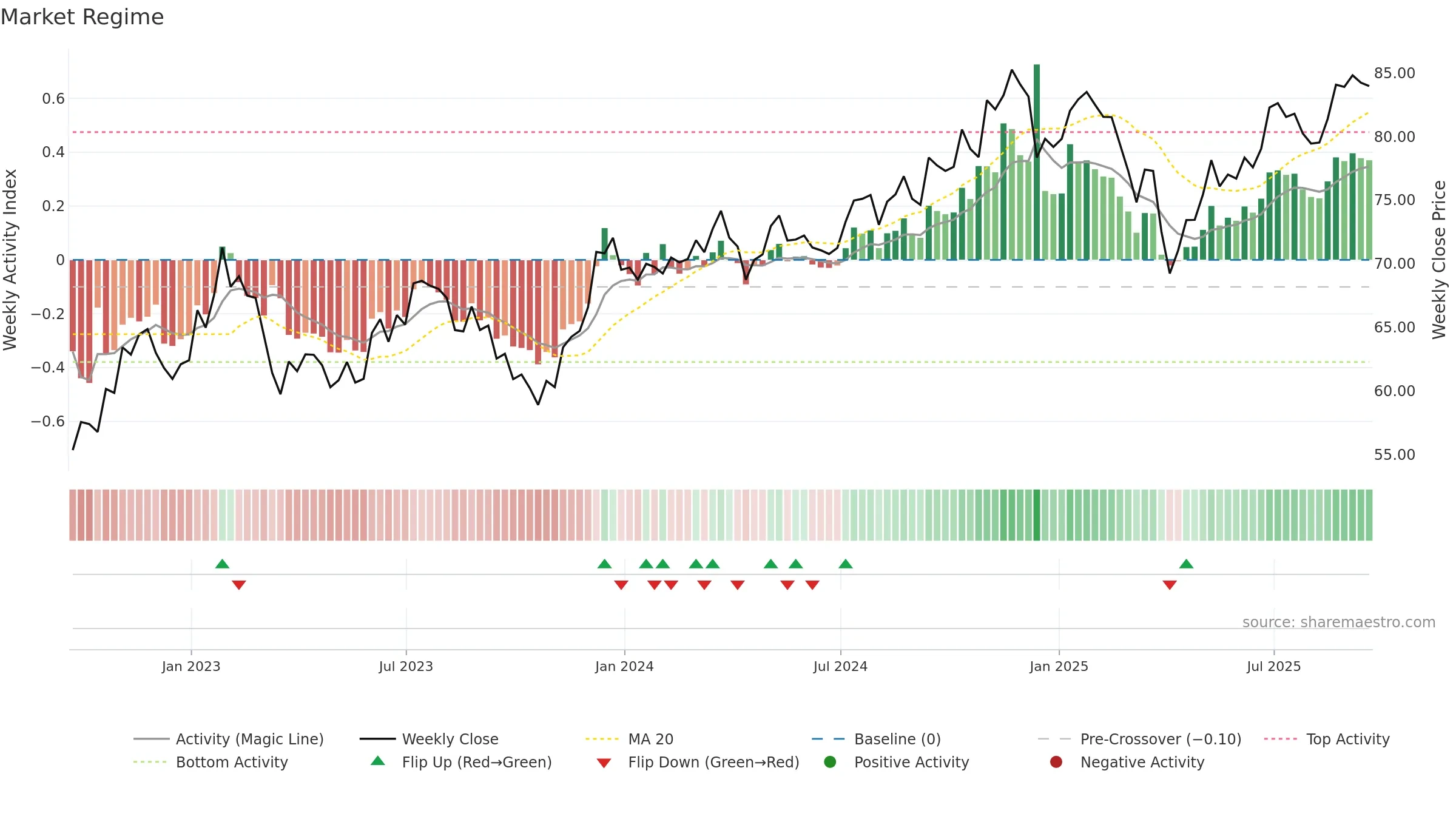Click the Jan 2023 x-axis label
Viewport: 1456px width, 819px height.
191,667
